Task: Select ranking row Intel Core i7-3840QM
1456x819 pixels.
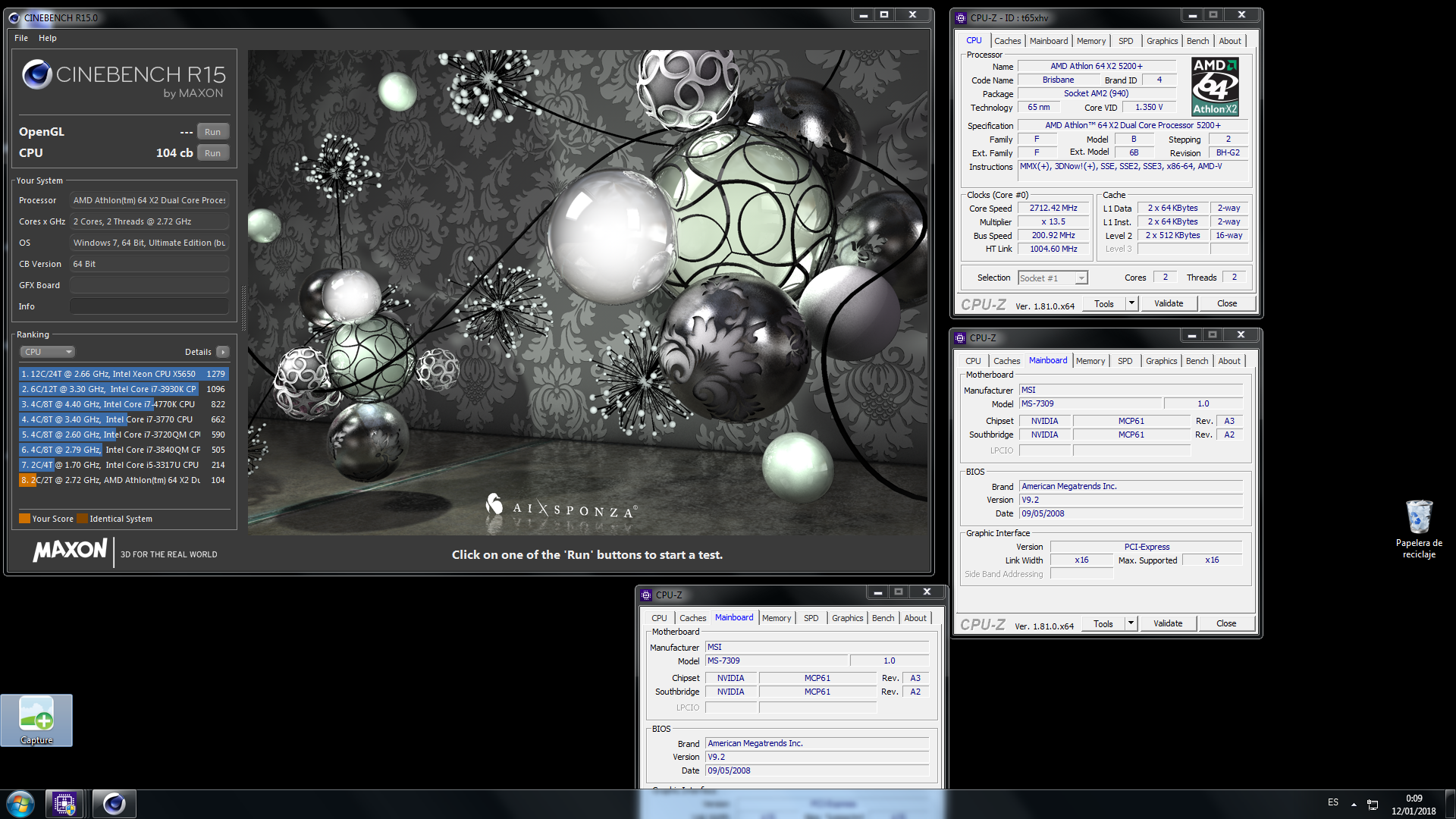Action: tap(124, 450)
